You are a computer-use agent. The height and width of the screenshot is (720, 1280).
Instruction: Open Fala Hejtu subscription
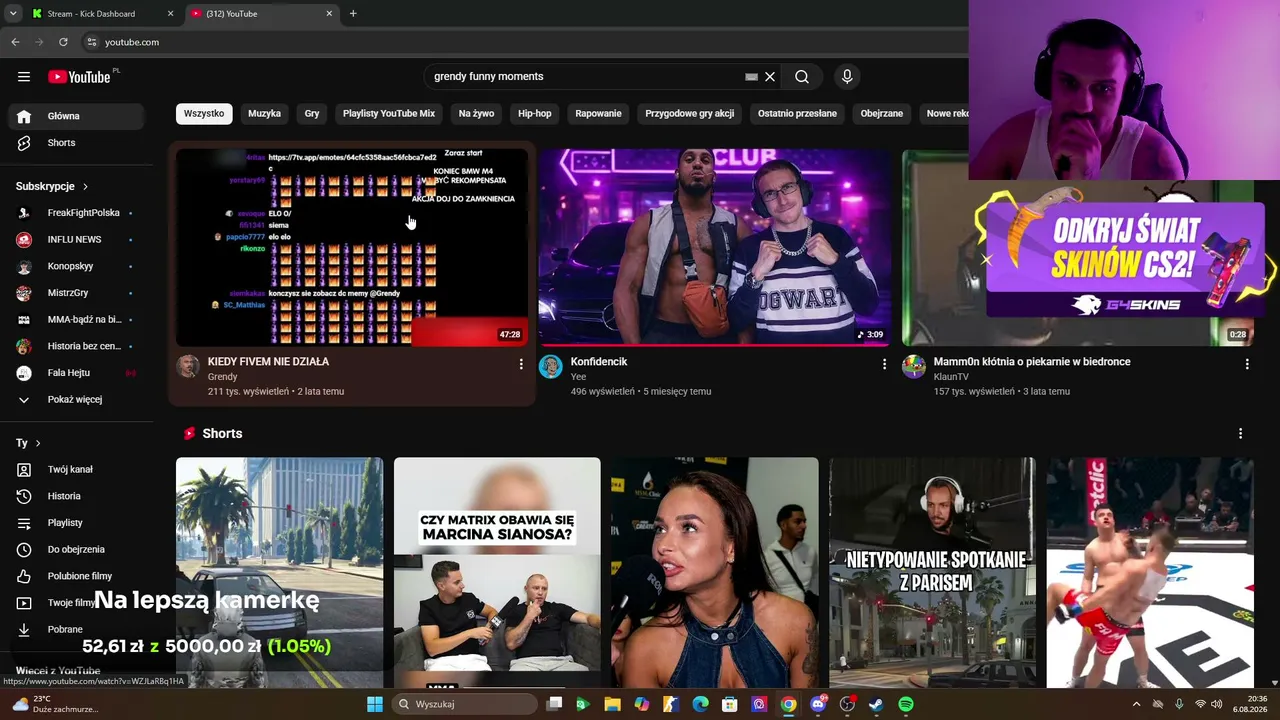pyautogui.click(x=78, y=373)
